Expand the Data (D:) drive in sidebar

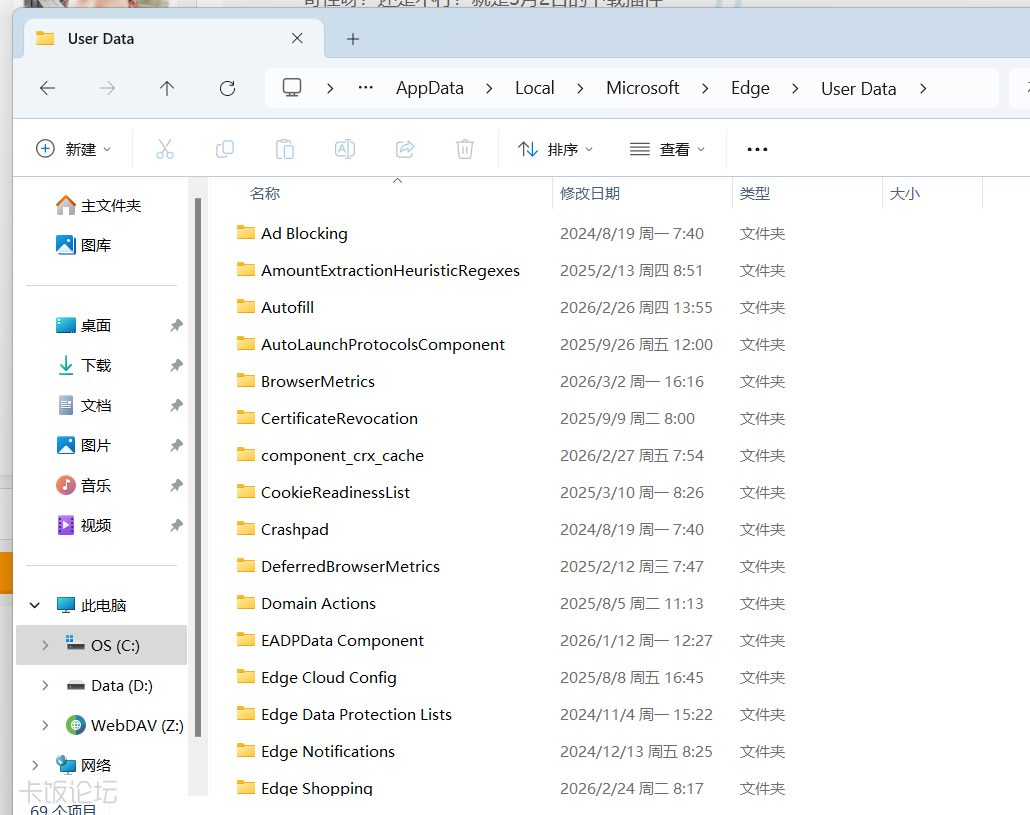pyautogui.click(x=43, y=685)
